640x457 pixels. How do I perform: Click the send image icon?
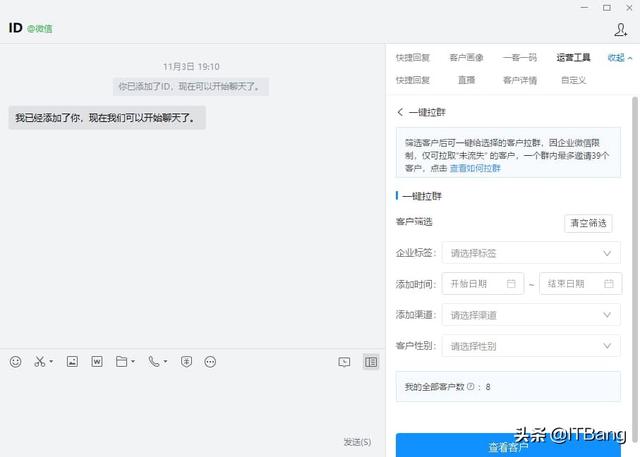click(72, 361)
